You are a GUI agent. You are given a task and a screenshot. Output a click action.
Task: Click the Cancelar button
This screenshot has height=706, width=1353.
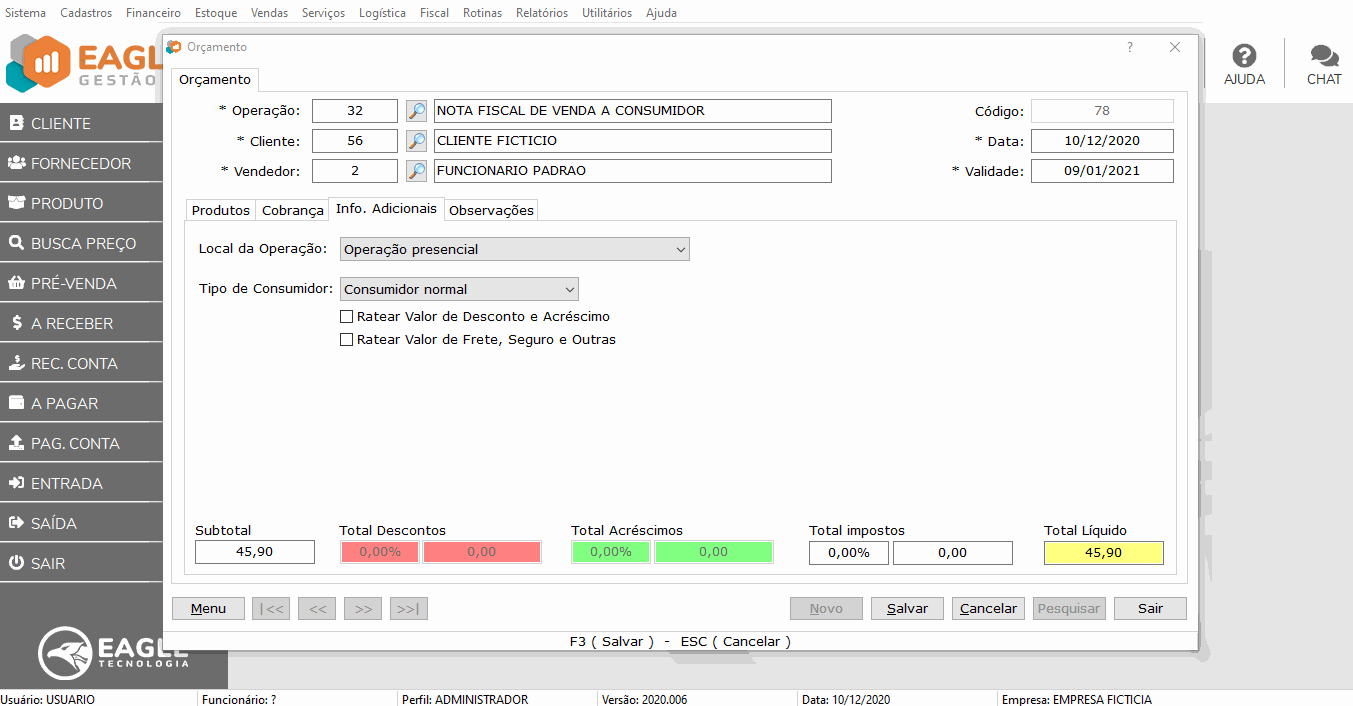988,608
